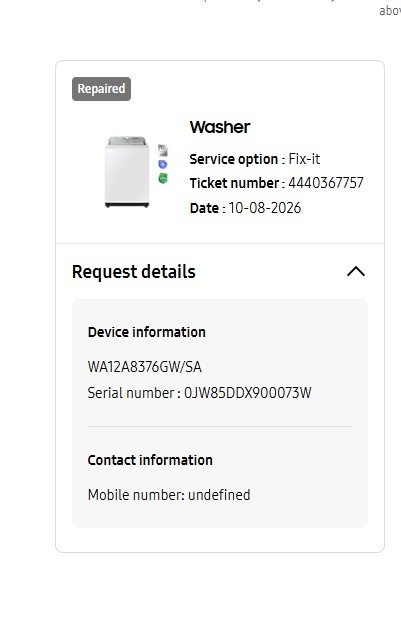Select ticket number 4440367757
Image resolution: width=401 pixels, height=639 pixels.
(326, 183)
